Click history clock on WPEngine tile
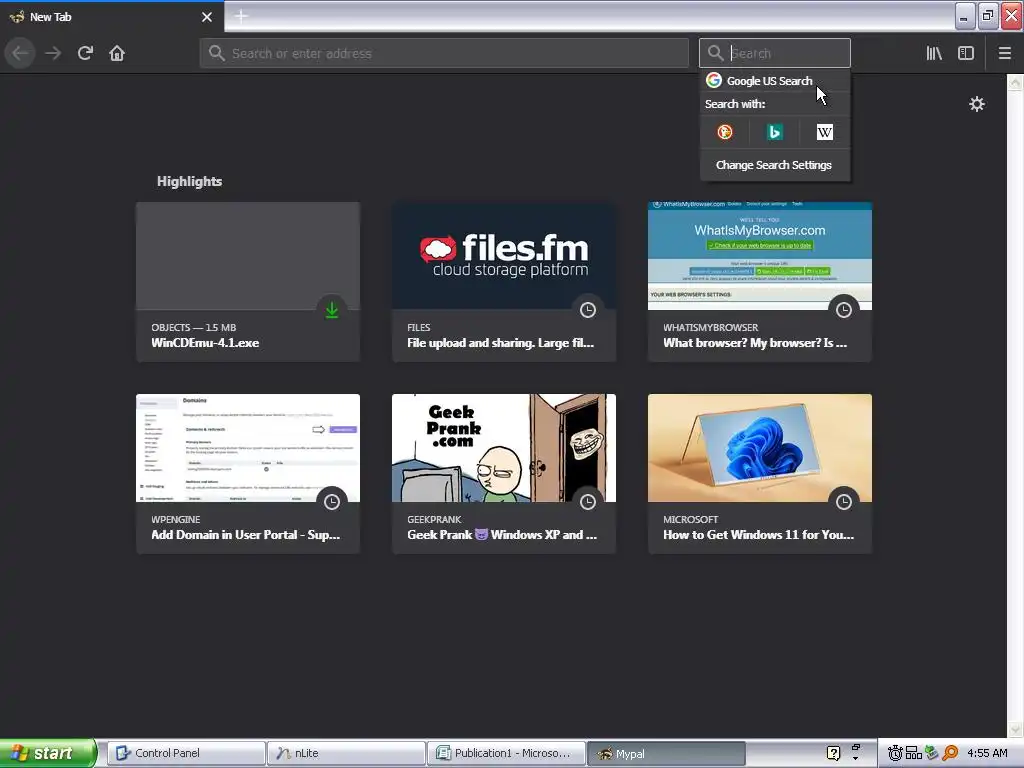Viewport: 1024px width, 768px height. [332, 502]
